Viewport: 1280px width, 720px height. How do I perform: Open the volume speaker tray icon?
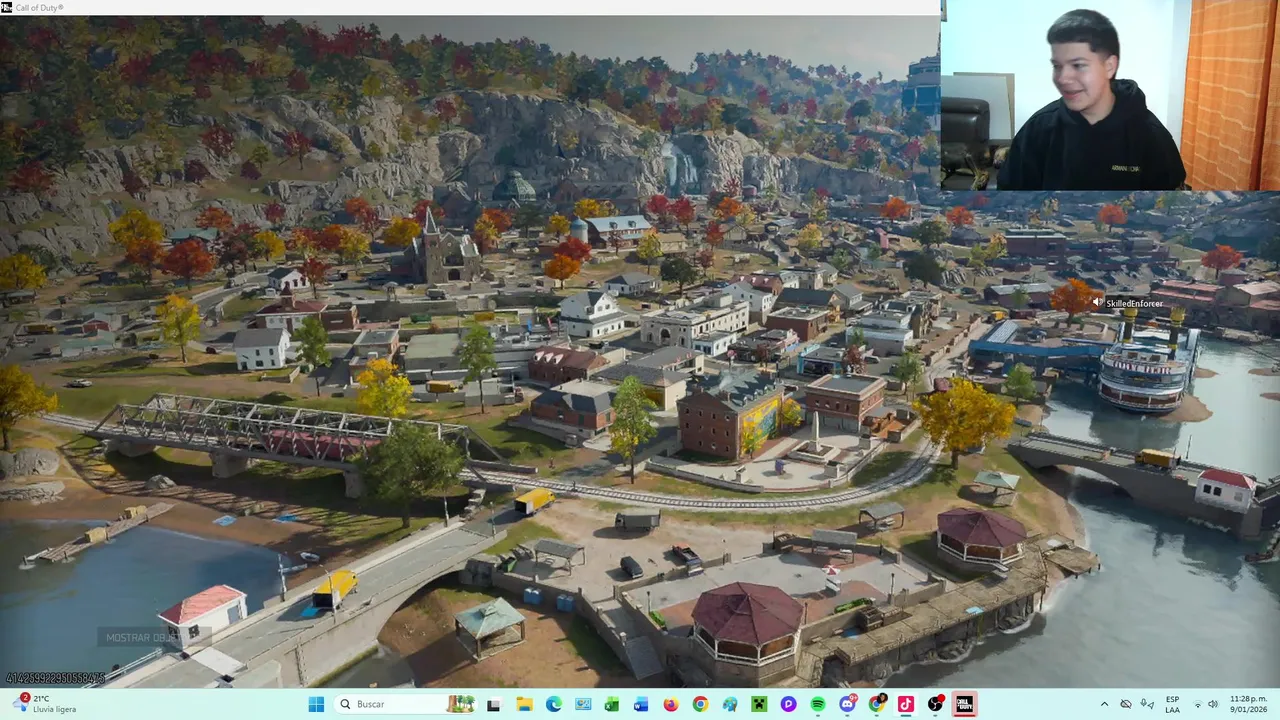click(1213, 704)
